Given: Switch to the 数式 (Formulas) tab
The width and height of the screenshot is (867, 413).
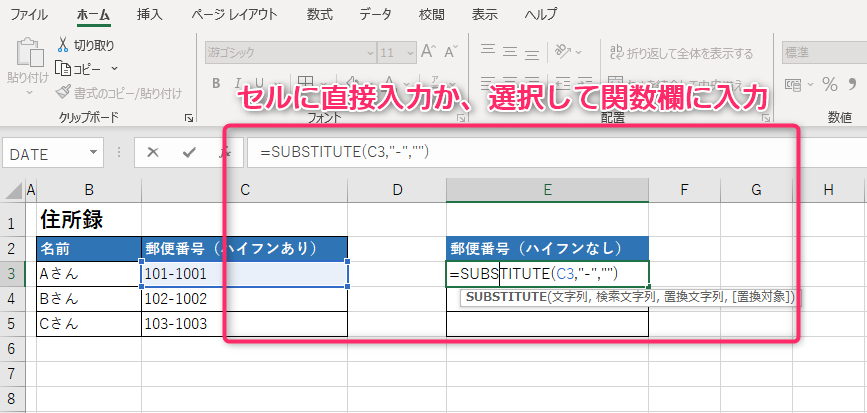Looking at the screenshot, I should 320,14.
